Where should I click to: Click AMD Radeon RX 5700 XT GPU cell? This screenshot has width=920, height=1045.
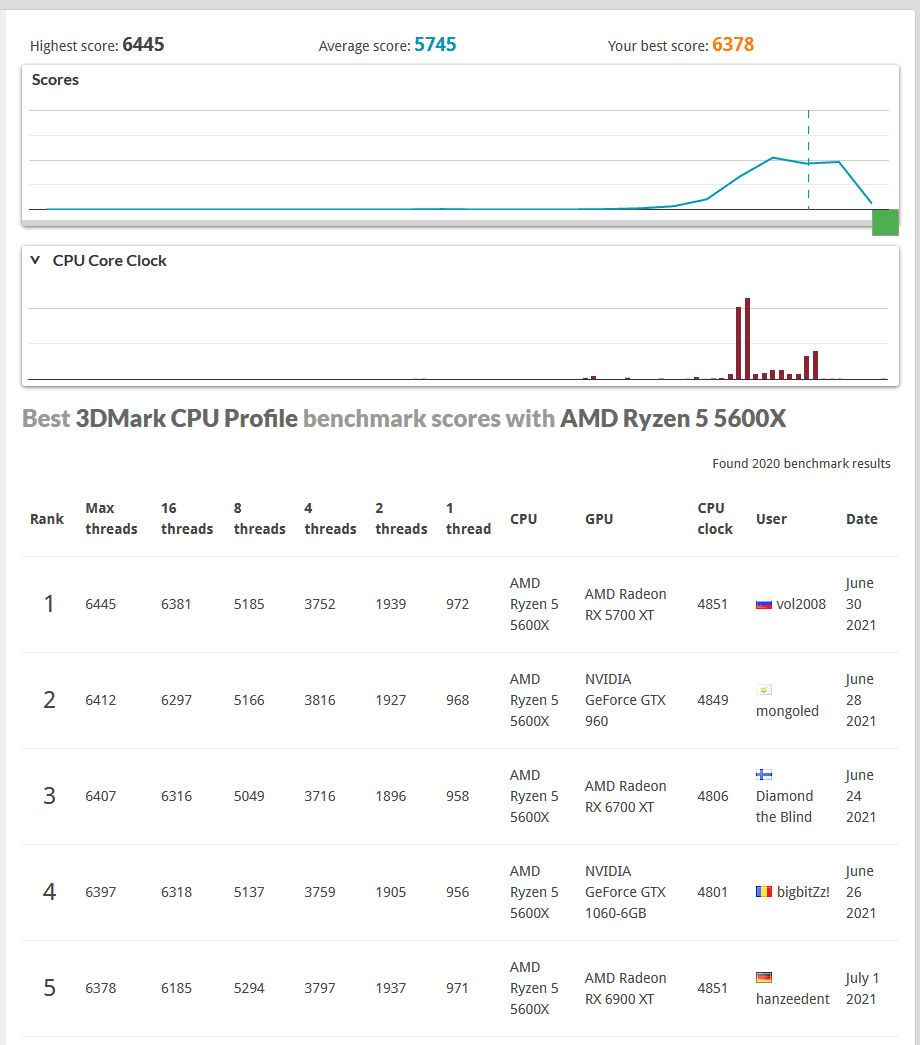point(625,604)
